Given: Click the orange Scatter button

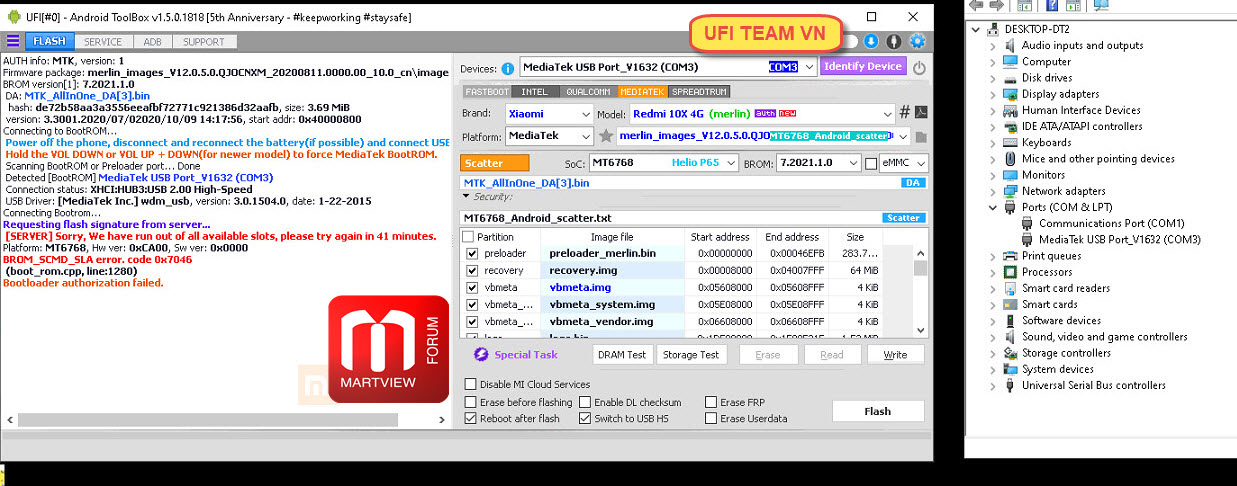Looking at the screenshot, I should (496, 163).
